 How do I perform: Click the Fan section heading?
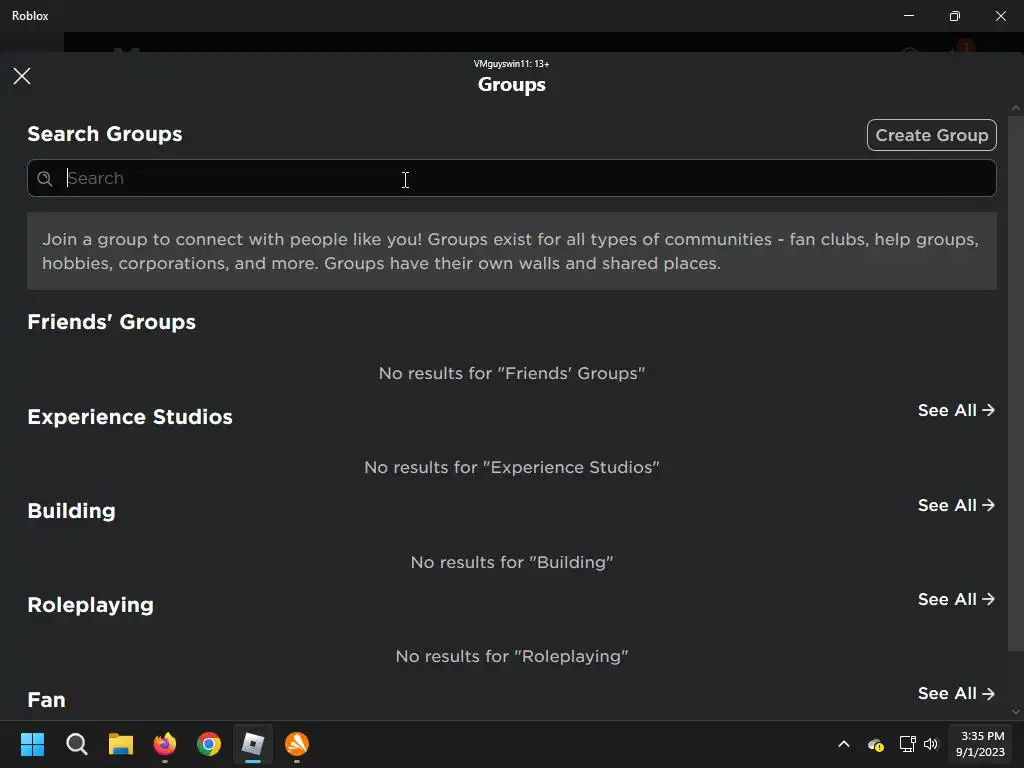tap(46, 699)
